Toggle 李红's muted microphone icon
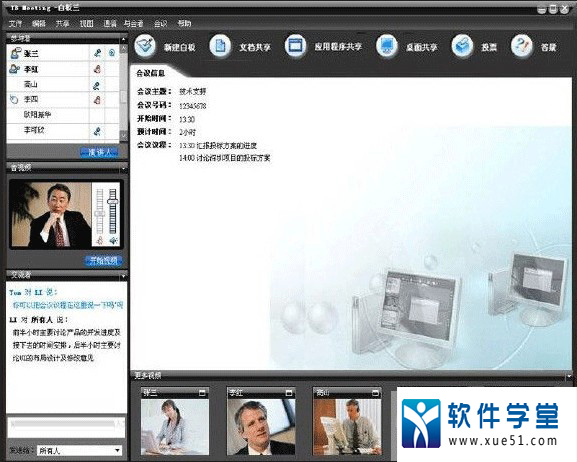The image size is (577, 462). click(97, 69)
